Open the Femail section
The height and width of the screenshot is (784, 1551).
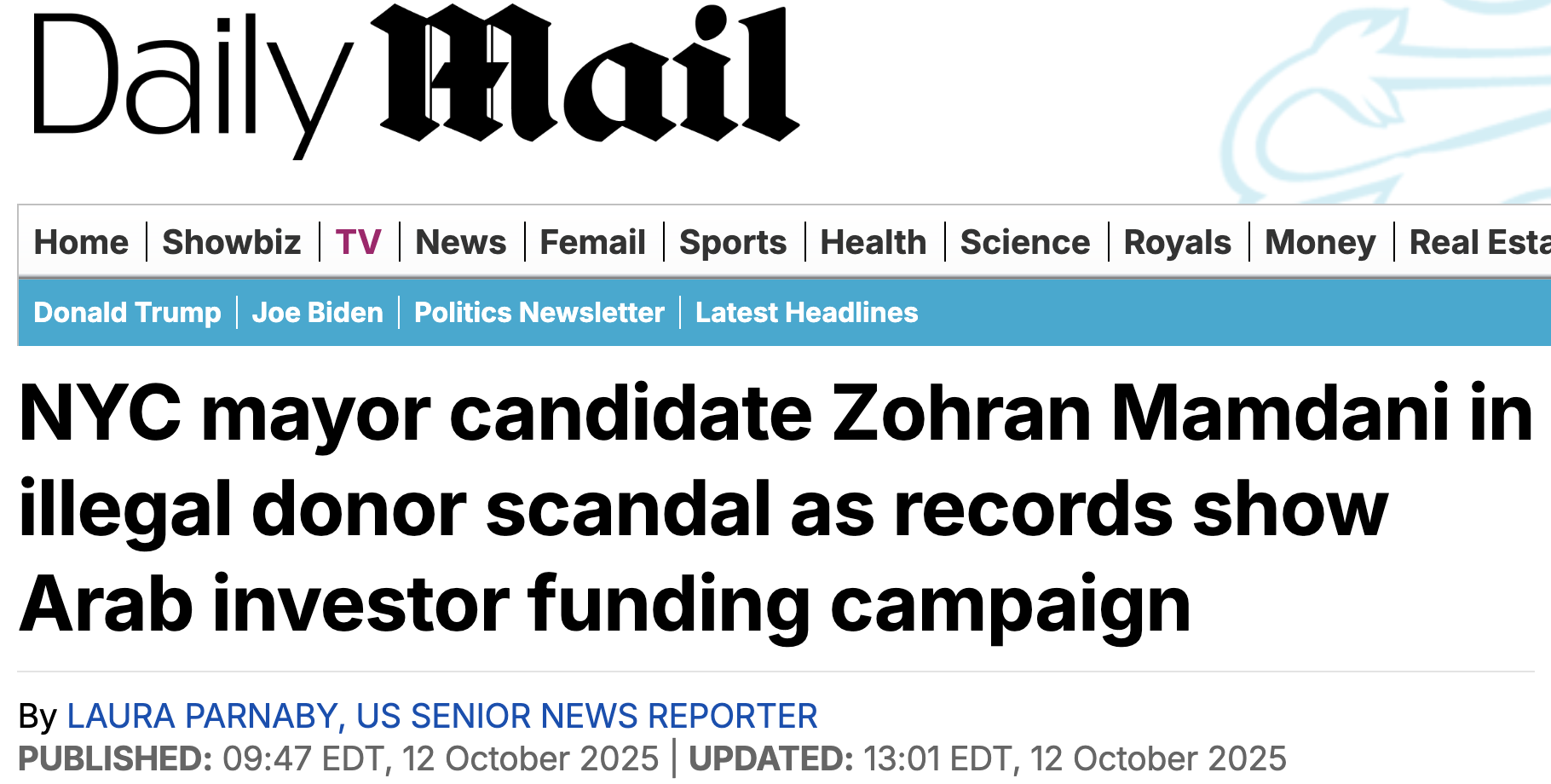click(x=592, y=242)
